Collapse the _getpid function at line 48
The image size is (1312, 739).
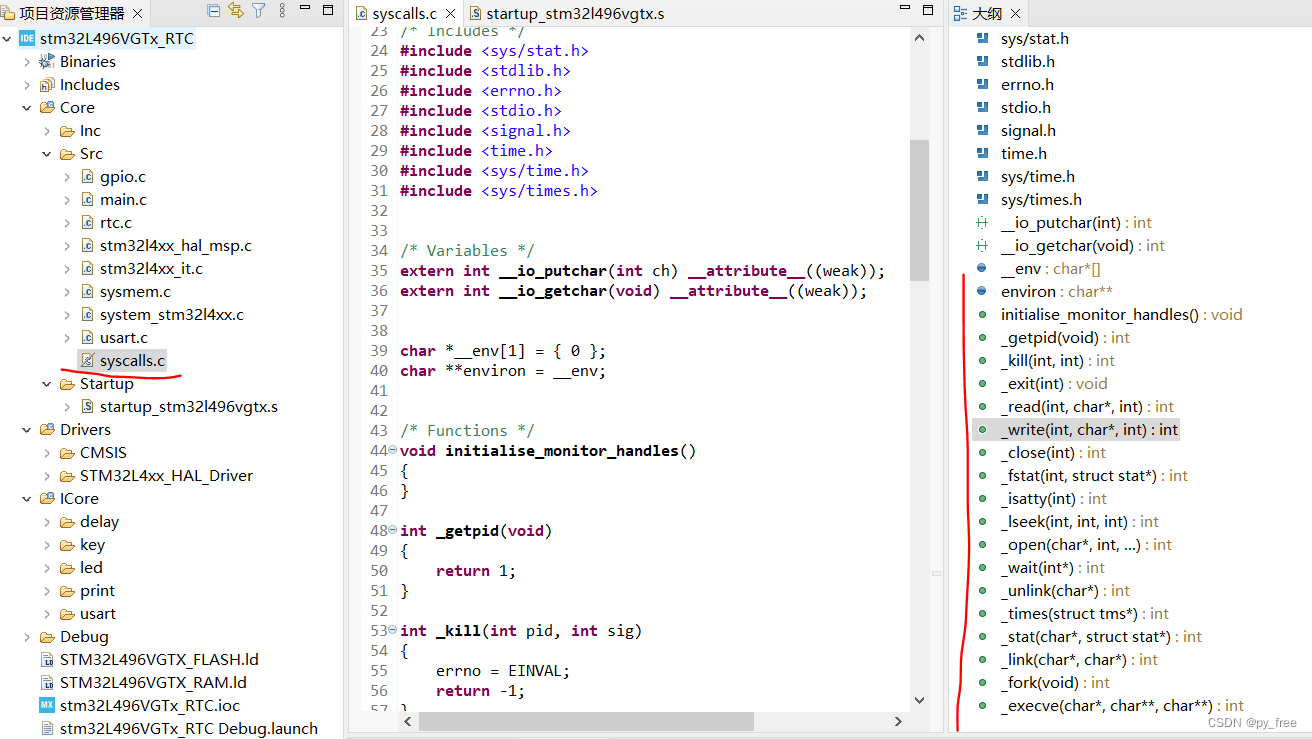(392, 530)
